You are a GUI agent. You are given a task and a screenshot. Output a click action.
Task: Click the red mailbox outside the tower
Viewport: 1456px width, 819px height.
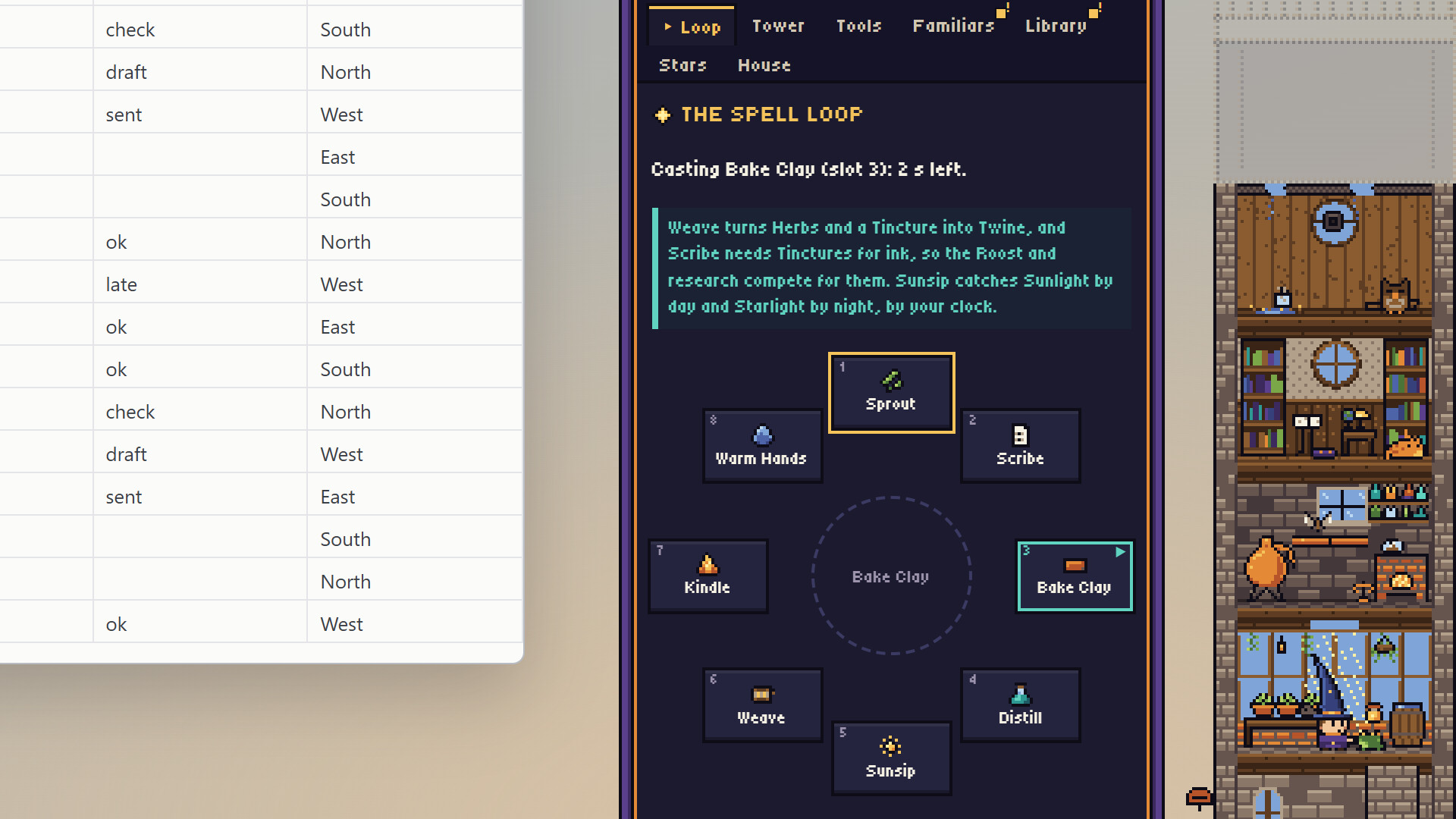pos(1199,798)
